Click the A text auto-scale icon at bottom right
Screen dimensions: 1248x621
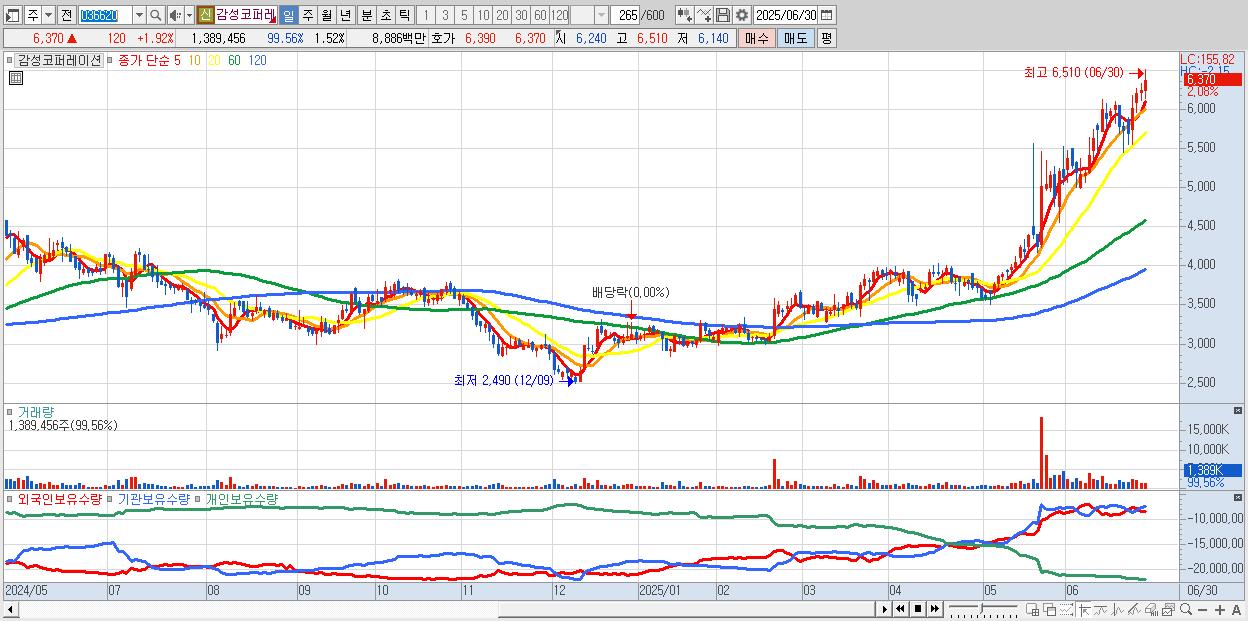pyautogui.click(x=1237, y=610)
